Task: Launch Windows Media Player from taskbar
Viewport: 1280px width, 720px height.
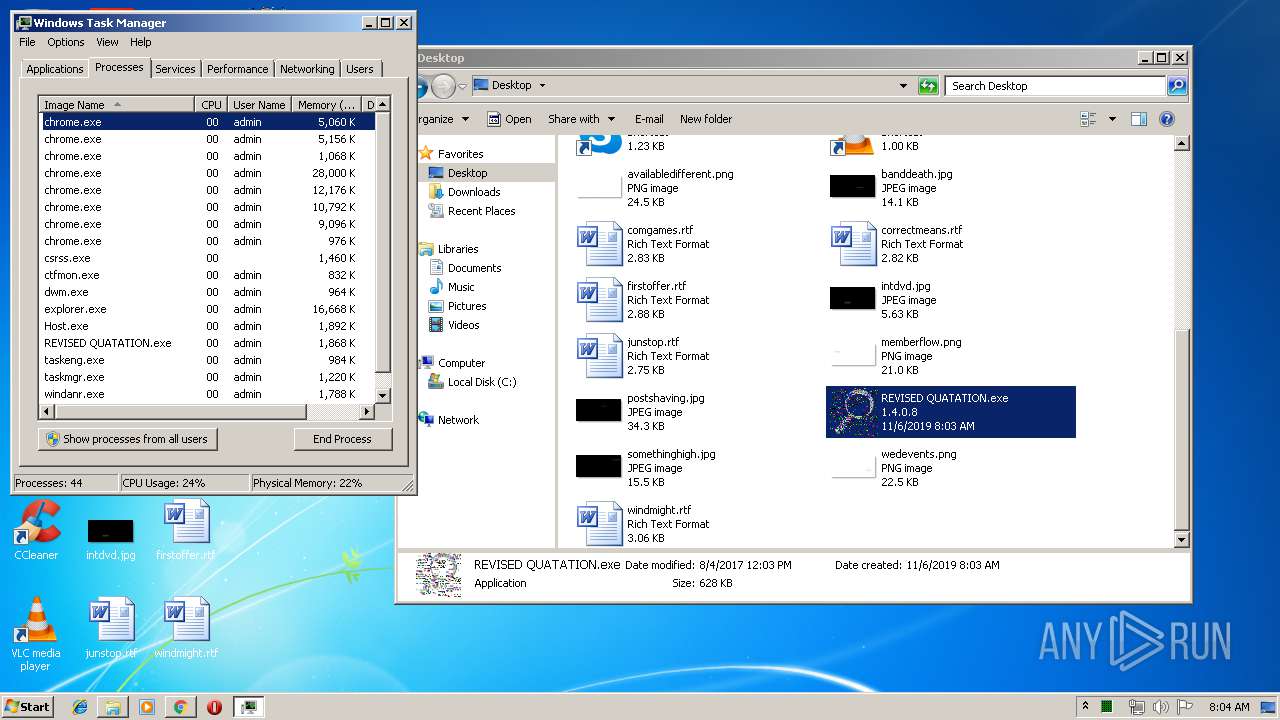Action: 147,706
